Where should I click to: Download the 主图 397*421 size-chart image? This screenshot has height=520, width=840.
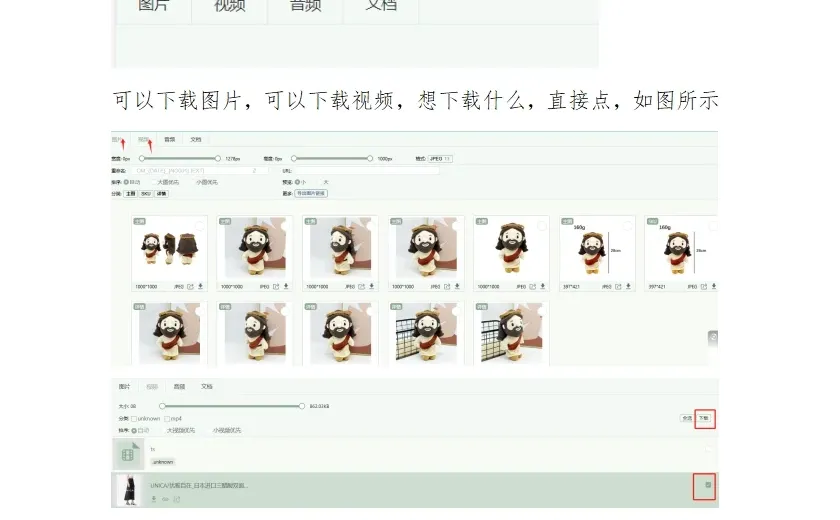(x=628, y=287)
